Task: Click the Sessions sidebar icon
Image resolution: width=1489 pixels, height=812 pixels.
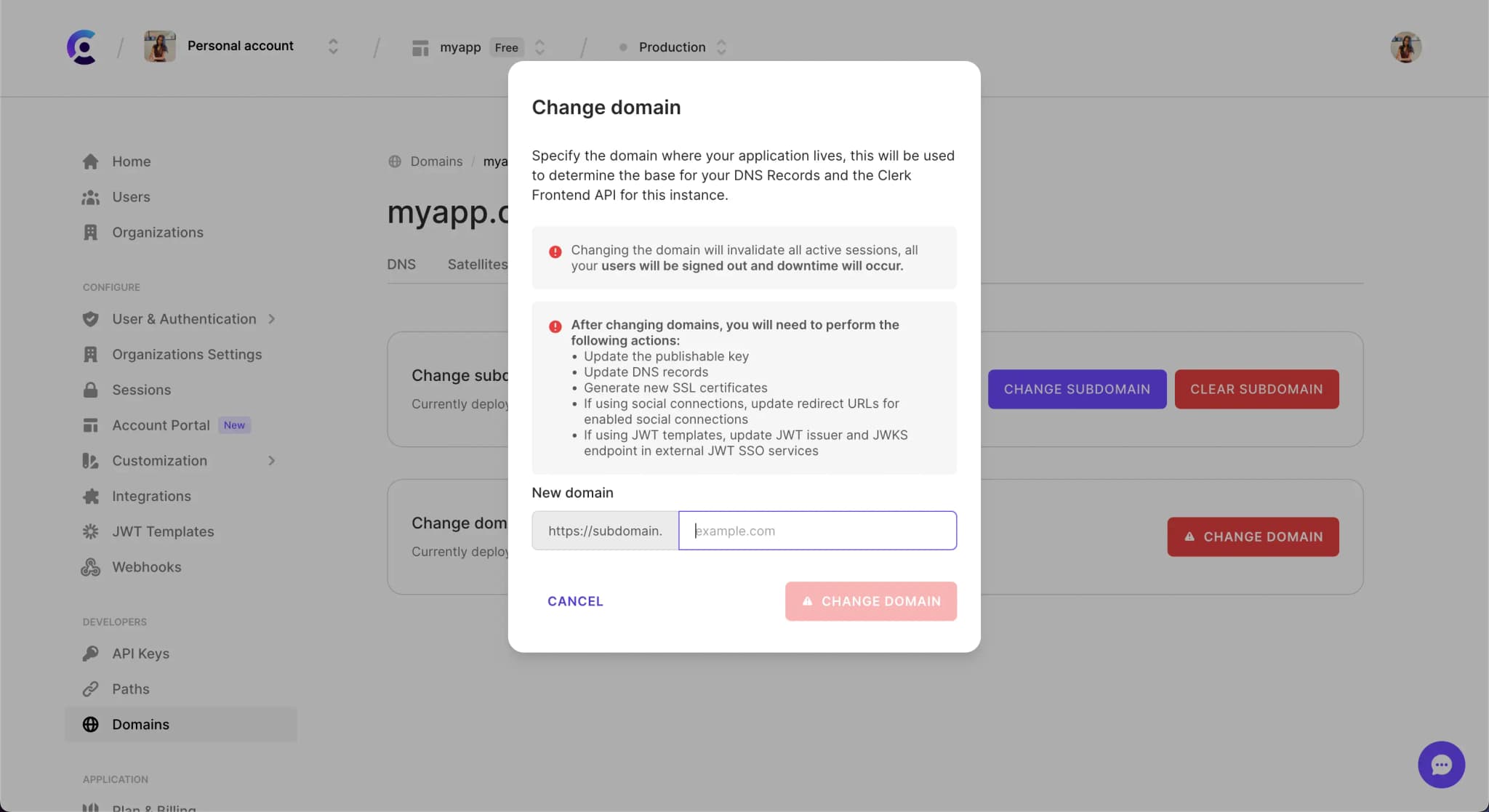Action: [x=90, y=390]
